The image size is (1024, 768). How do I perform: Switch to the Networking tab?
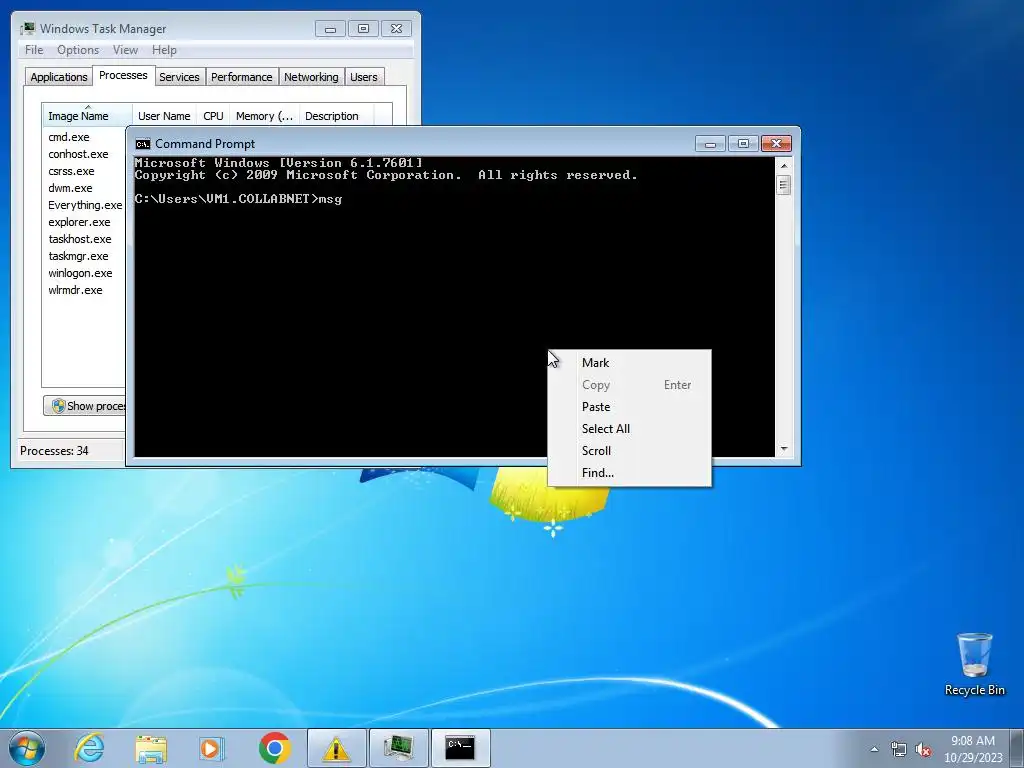[311, 77]
